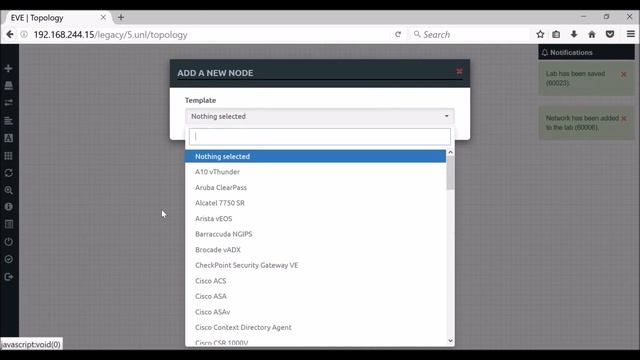Click the Add object plus icon in sidebar
Image resolution: width=640 pixels, height=360 pixels.
[8, 68]
